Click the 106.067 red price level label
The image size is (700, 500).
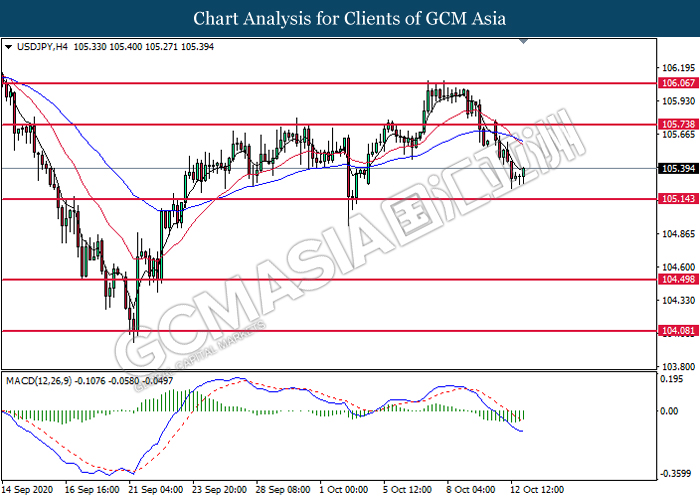(x=678, y=83)
